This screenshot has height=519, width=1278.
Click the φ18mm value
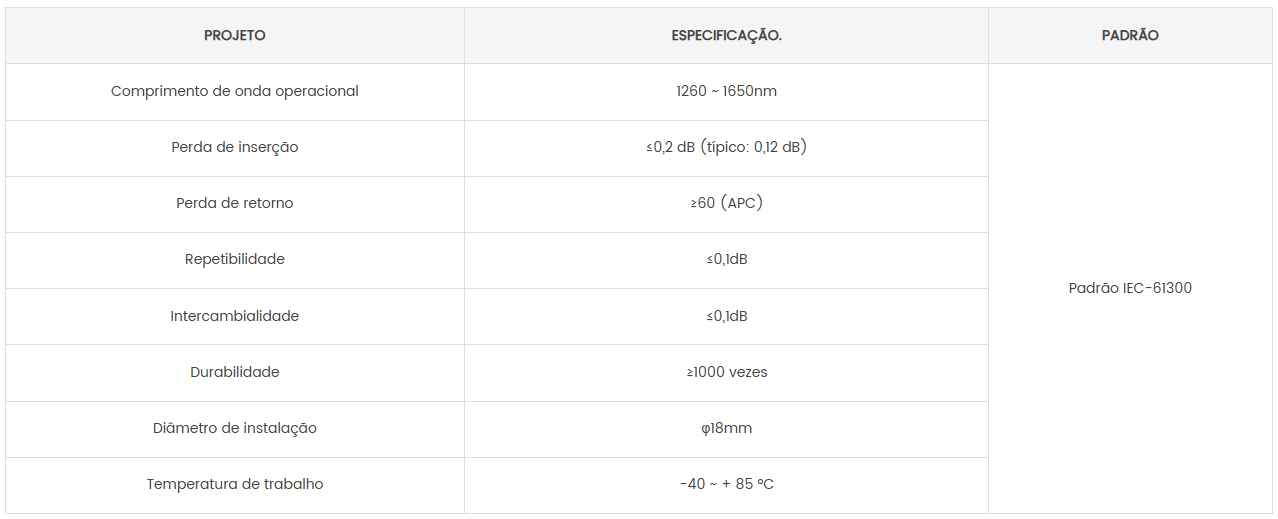726,428
